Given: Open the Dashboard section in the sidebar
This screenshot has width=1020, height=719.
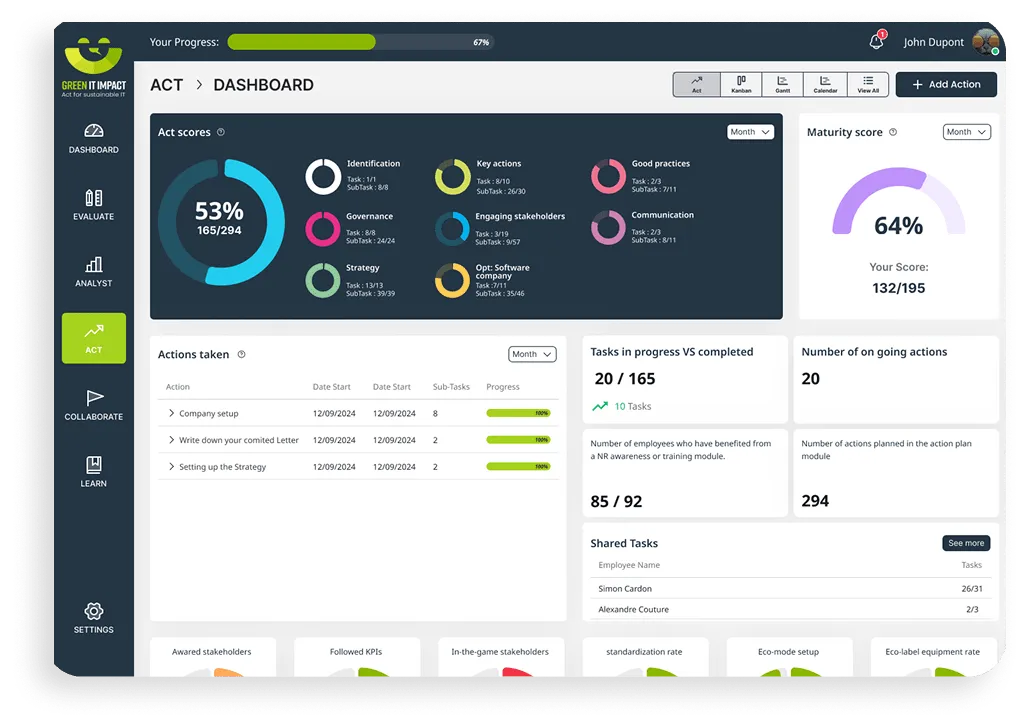Looking at the screenshot, I should [x=93, y=139].
